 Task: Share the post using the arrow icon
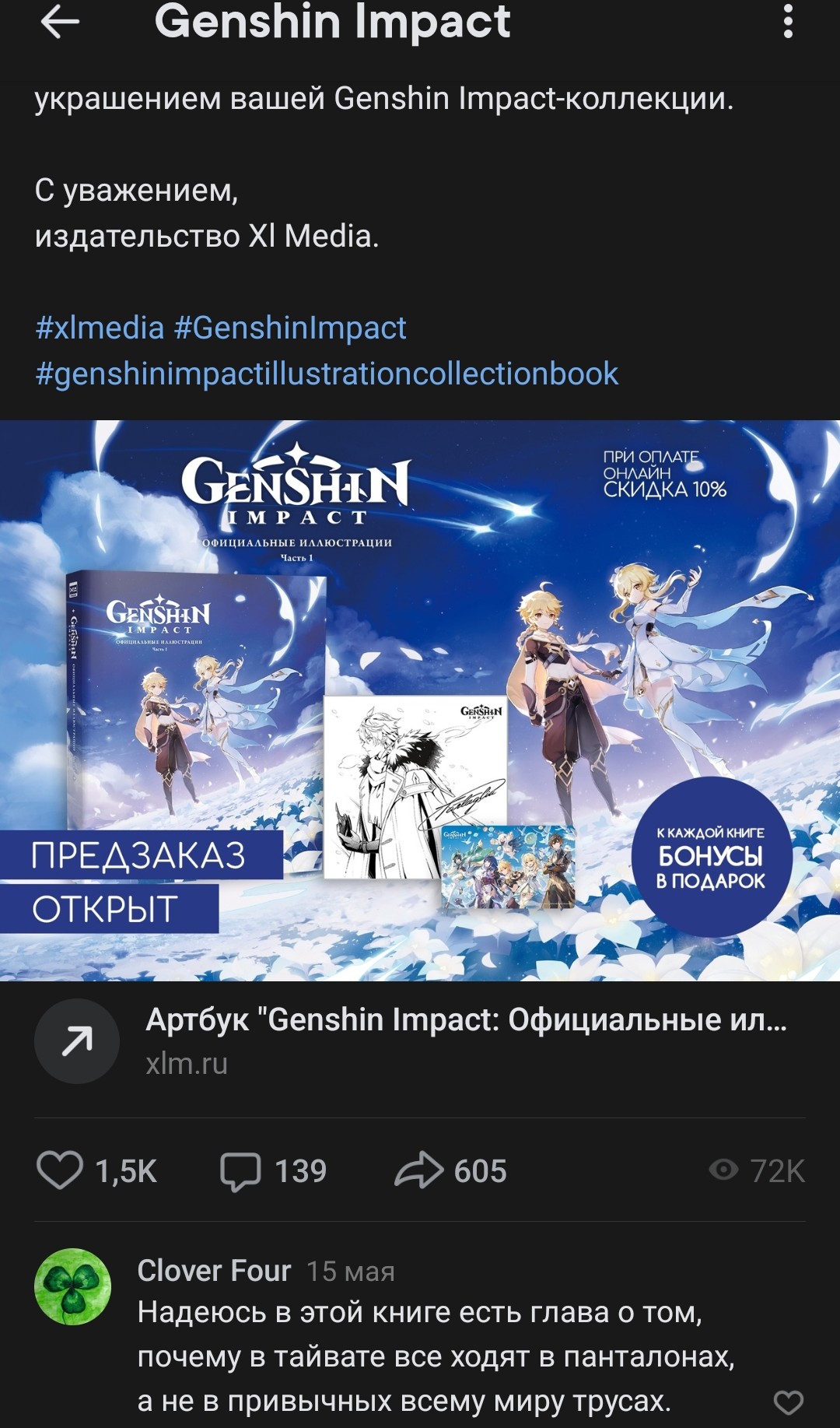point(418,1170)
